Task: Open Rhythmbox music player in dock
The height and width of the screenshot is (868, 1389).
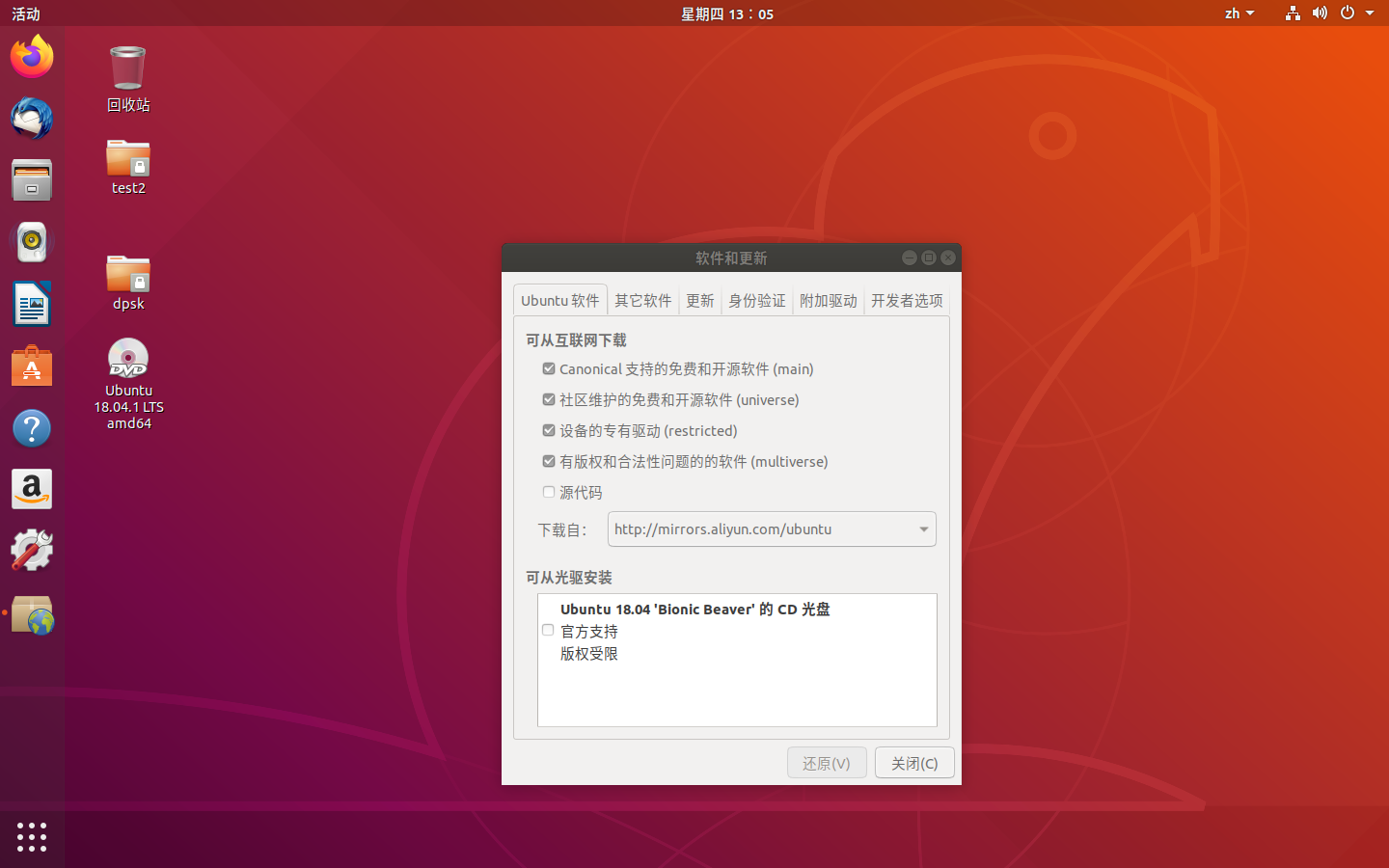Action: coord(32,242)
